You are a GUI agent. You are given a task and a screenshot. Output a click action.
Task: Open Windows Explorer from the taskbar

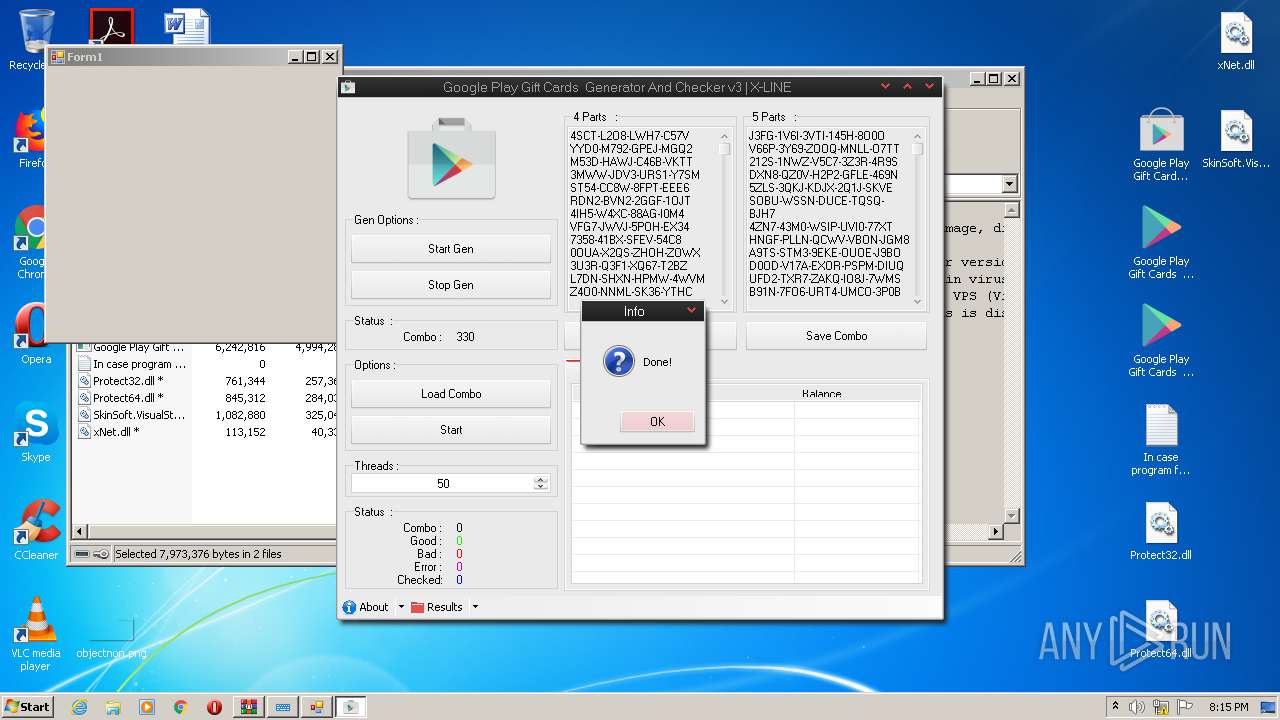tap(113, 707)
